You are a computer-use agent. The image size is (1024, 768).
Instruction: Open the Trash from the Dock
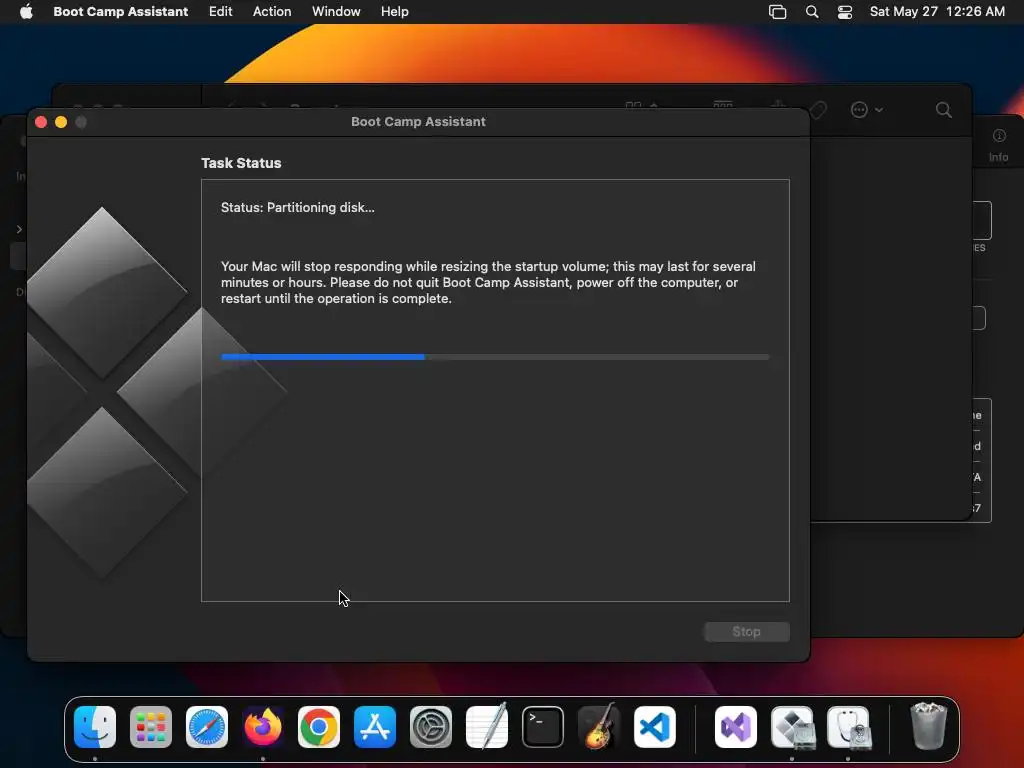pyautogui.click(x=928, y=726)
